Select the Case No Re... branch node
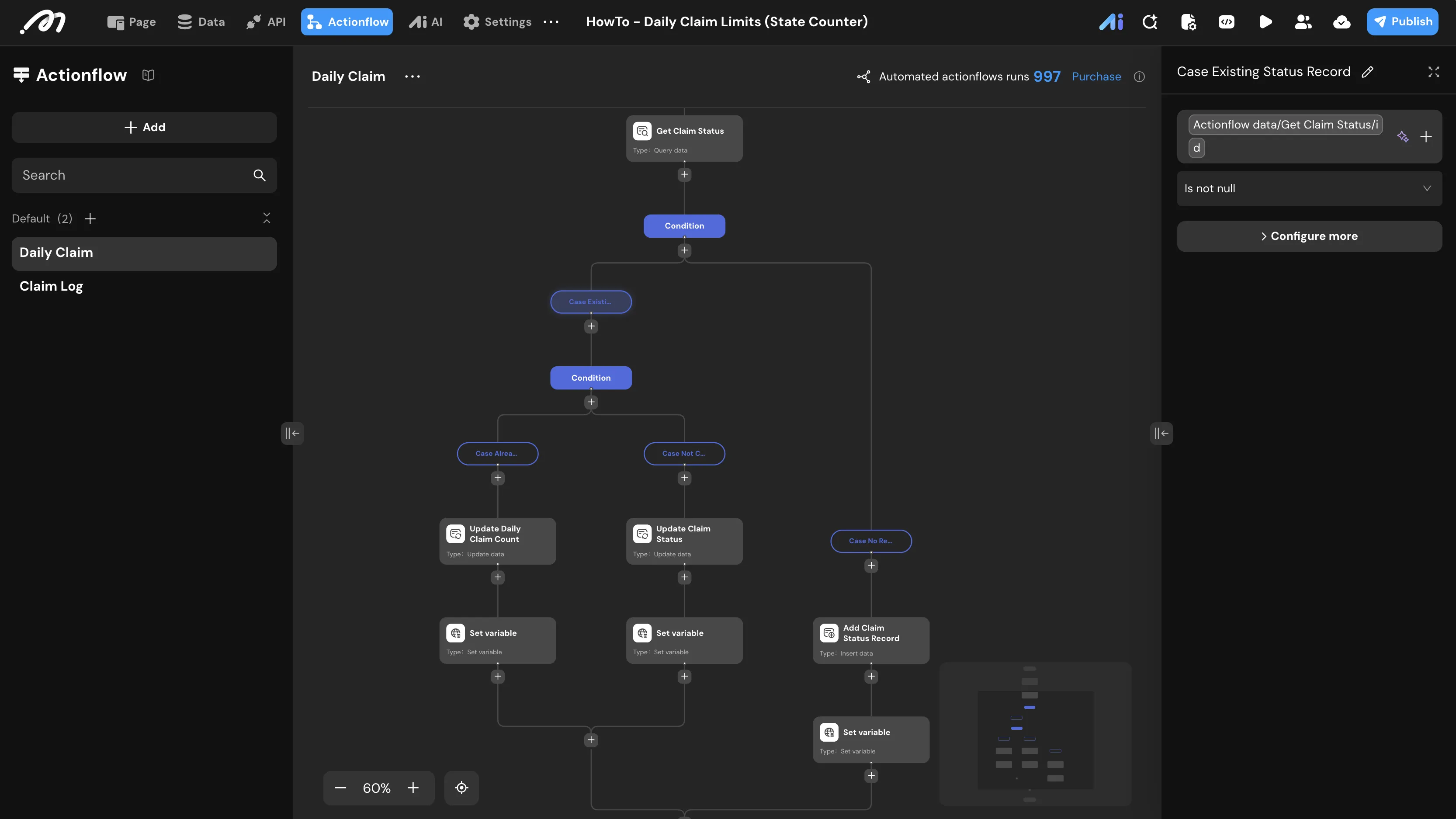The image size is (1456, 819). pyautogui.click(x=871, y=541)
